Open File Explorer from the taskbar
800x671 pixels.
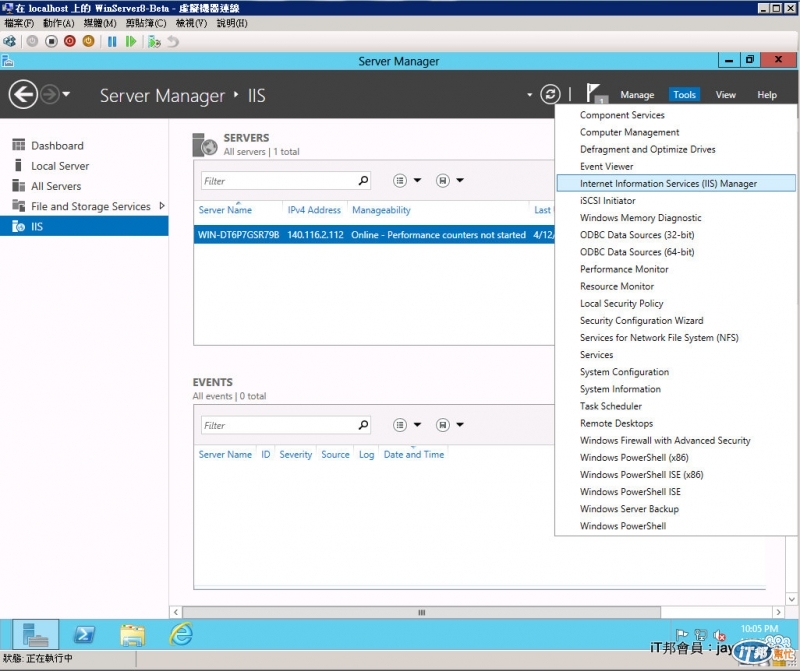click(133, 635)
